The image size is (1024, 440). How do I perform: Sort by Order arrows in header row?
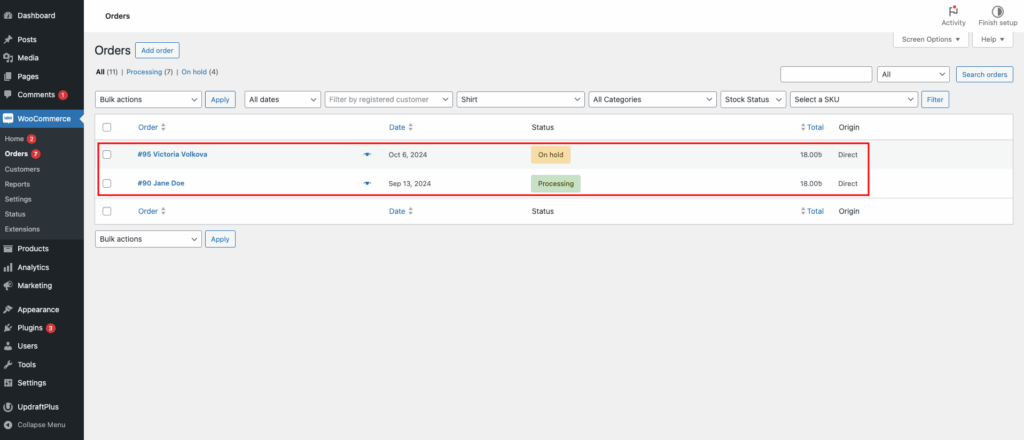[163, 127]
